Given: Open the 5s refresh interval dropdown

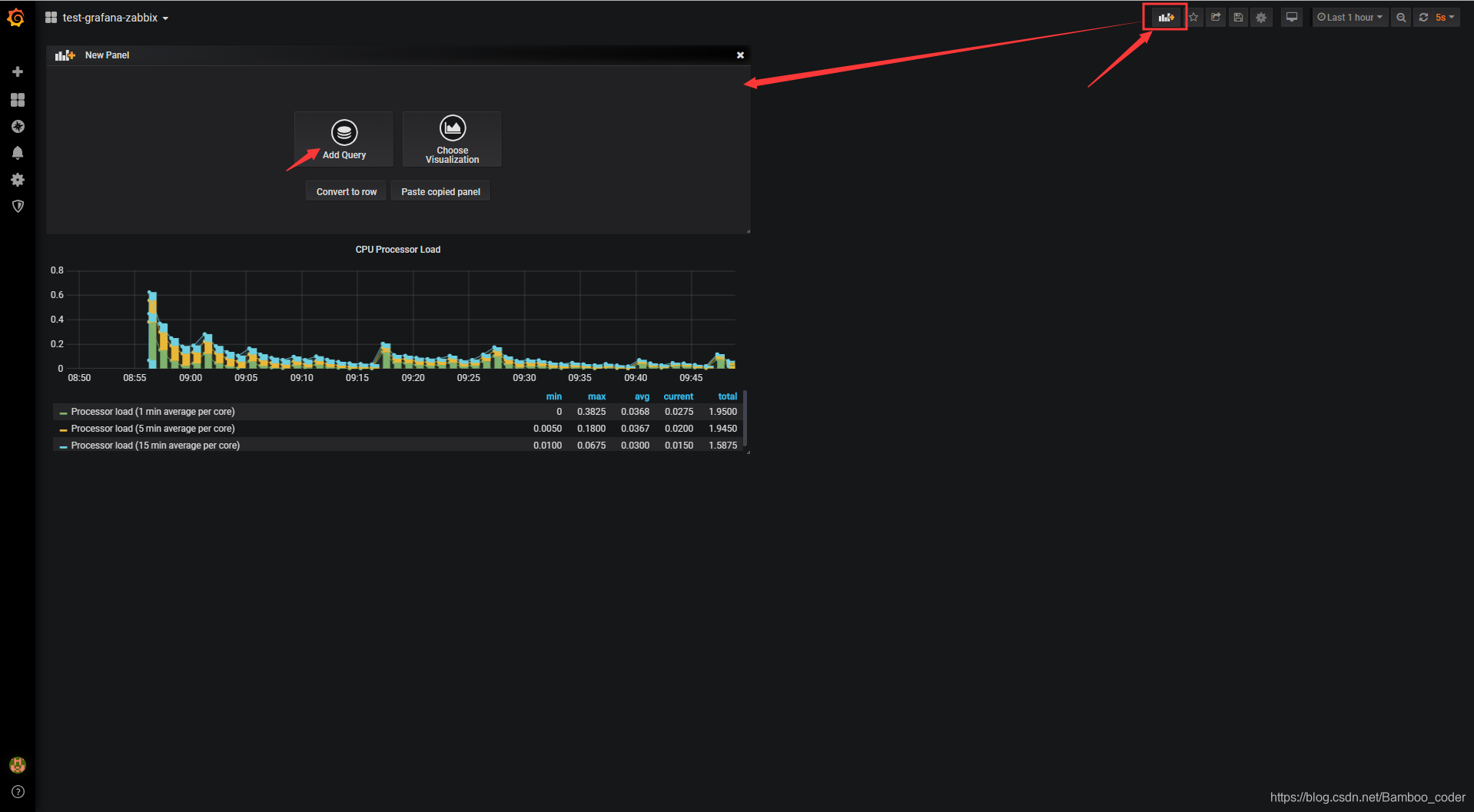Looking at the screenshot, I should pyautogui.click(x=1445, y=17).
